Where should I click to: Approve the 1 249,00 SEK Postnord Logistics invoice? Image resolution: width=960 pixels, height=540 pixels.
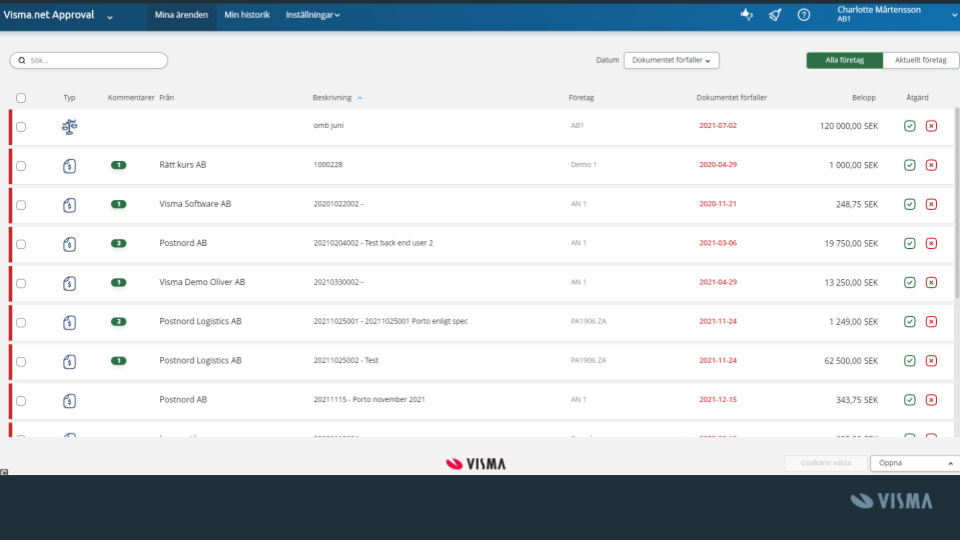click(x=910, y=322)
